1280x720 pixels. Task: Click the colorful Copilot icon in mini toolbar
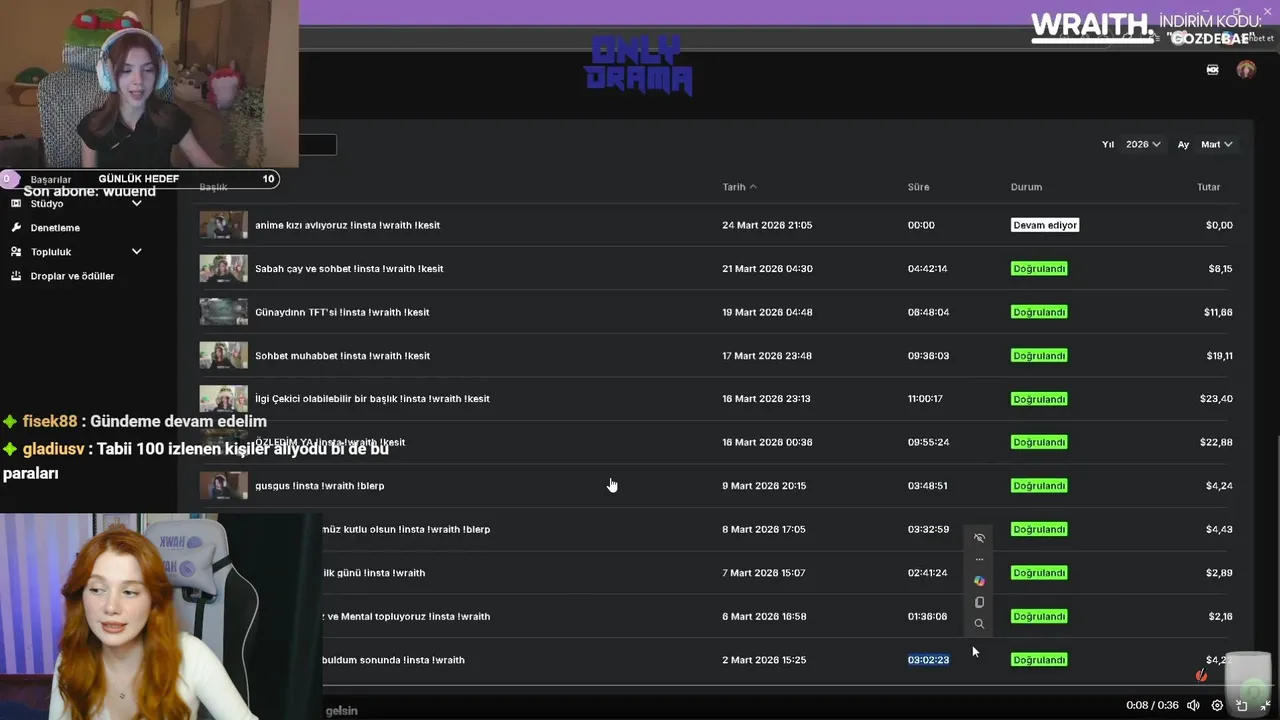click(x=979, y=581)
